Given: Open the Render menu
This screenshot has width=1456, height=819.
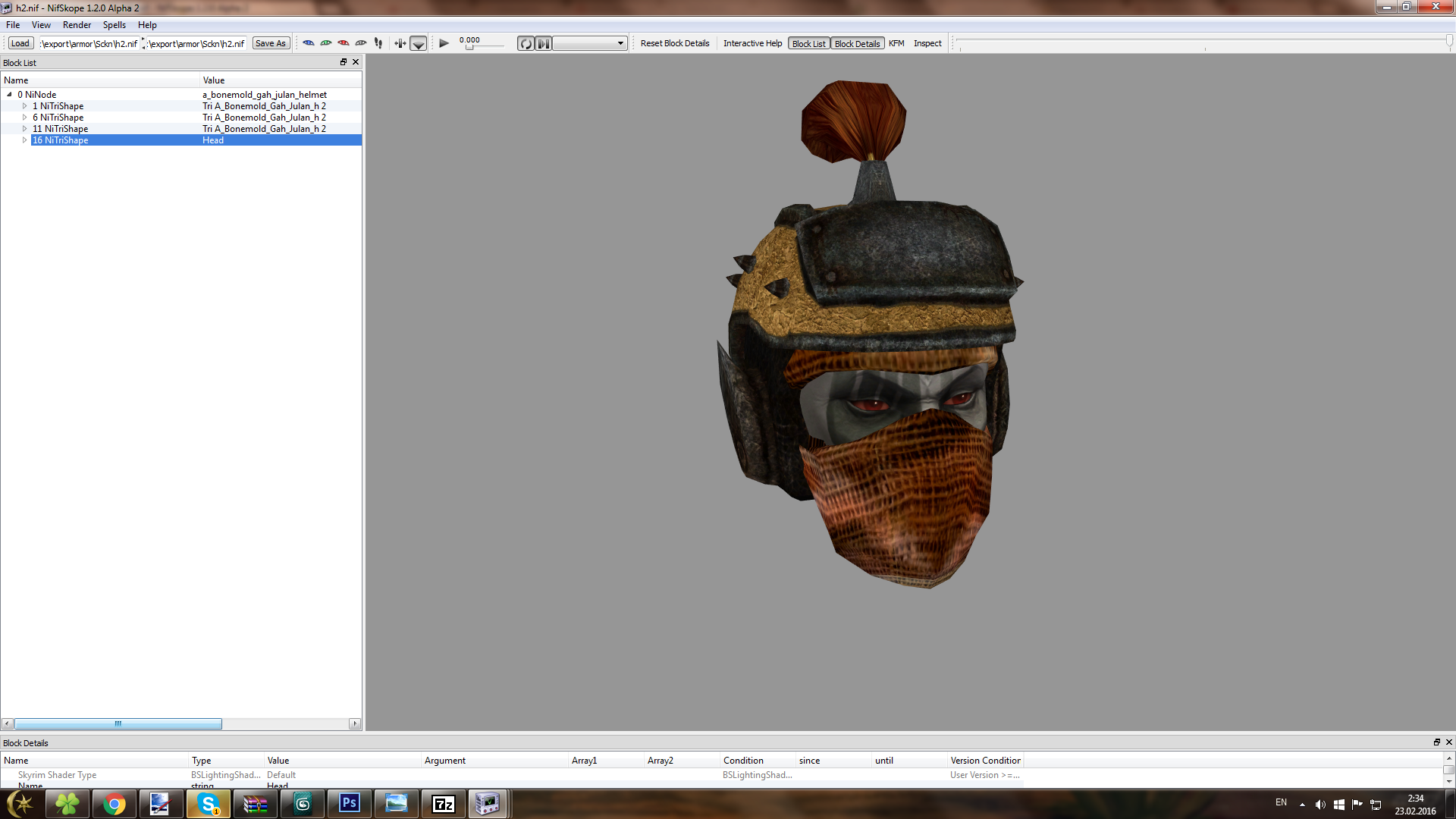Looking at the screenshot, I should (77, 25).
